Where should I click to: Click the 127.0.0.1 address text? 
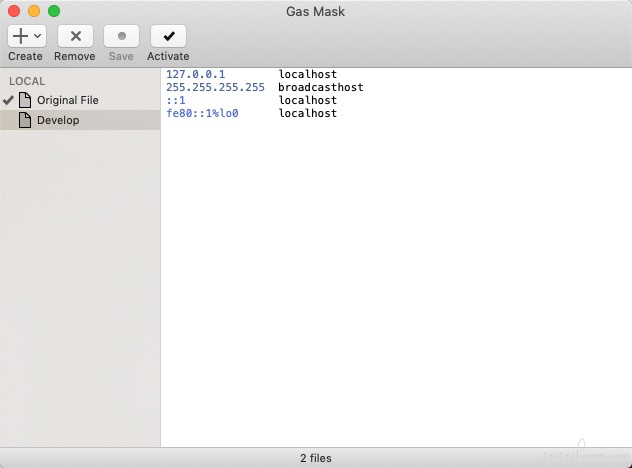pyautogui.click(x=195, y=74)
